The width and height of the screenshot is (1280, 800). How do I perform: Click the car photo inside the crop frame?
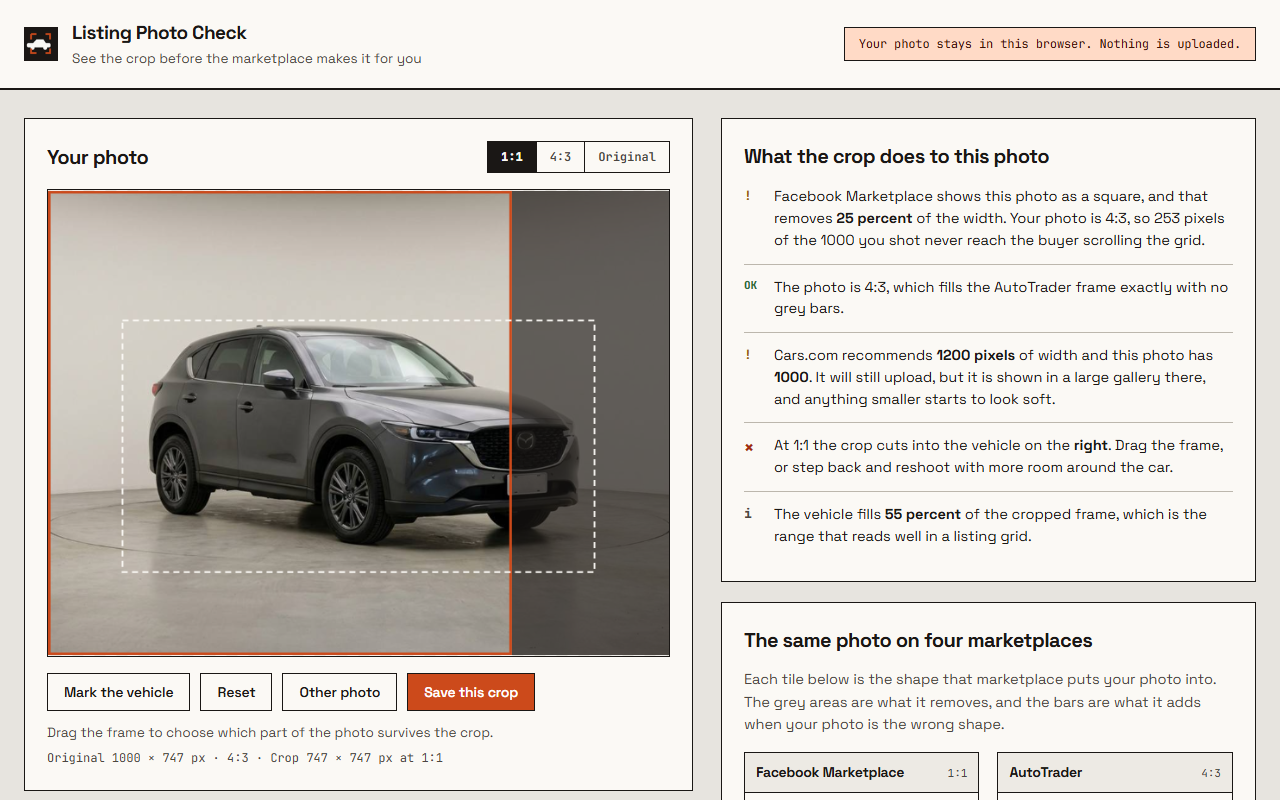point(280,423)
